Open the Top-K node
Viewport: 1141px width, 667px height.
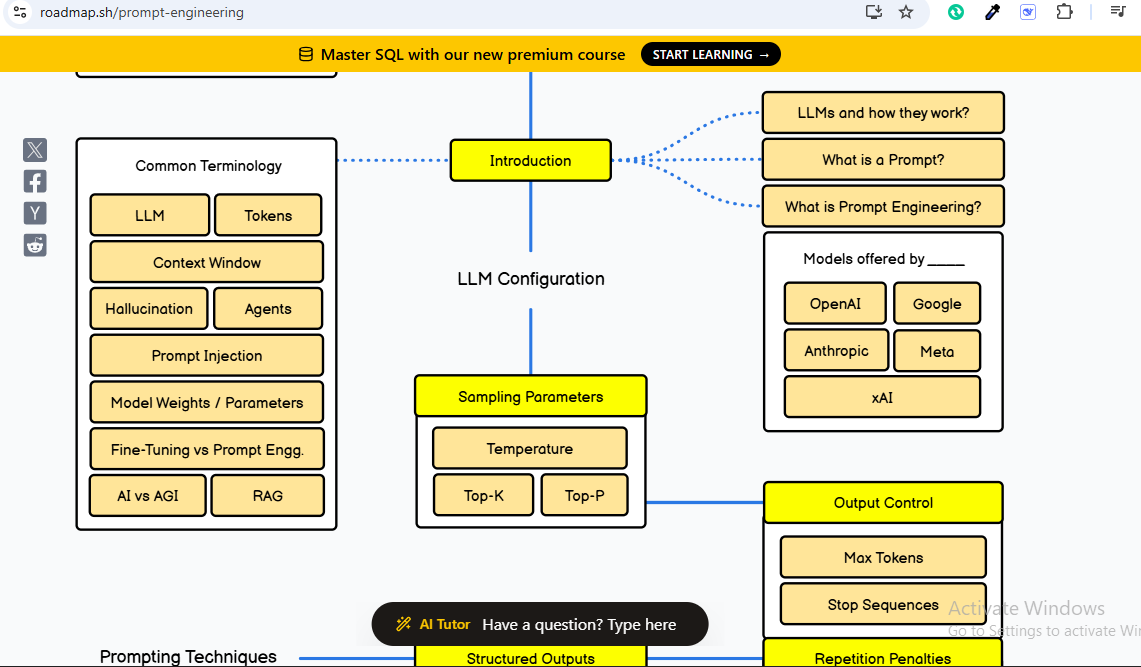[x=483, y=495]
